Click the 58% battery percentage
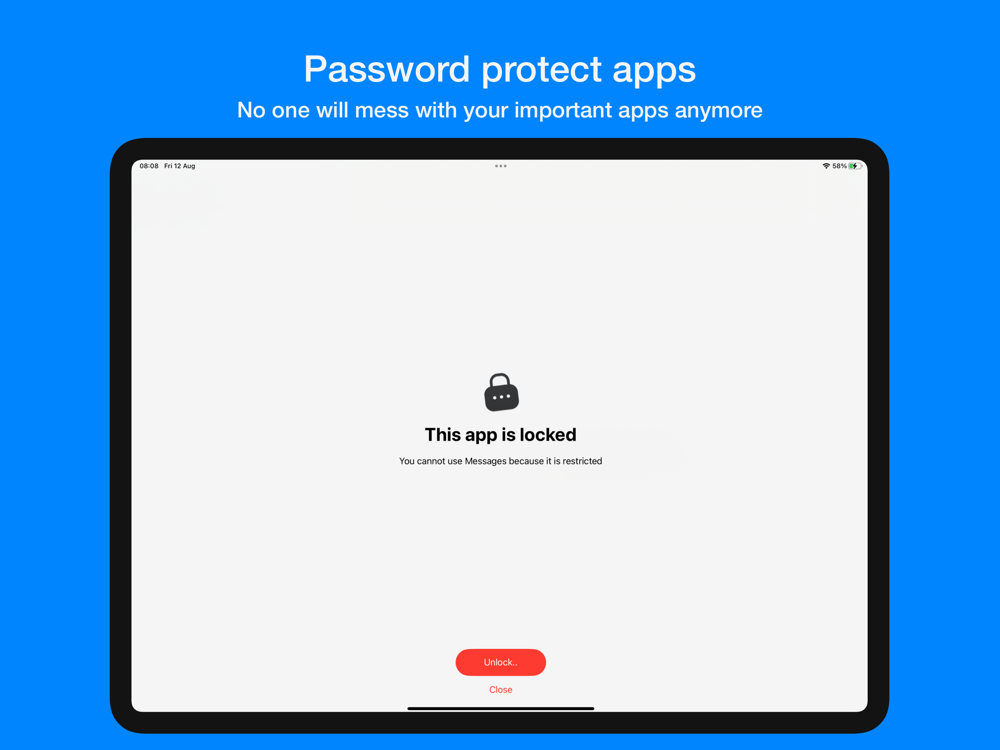The height and width of the screenshot is (750, 1000). (x=839, y=166)
